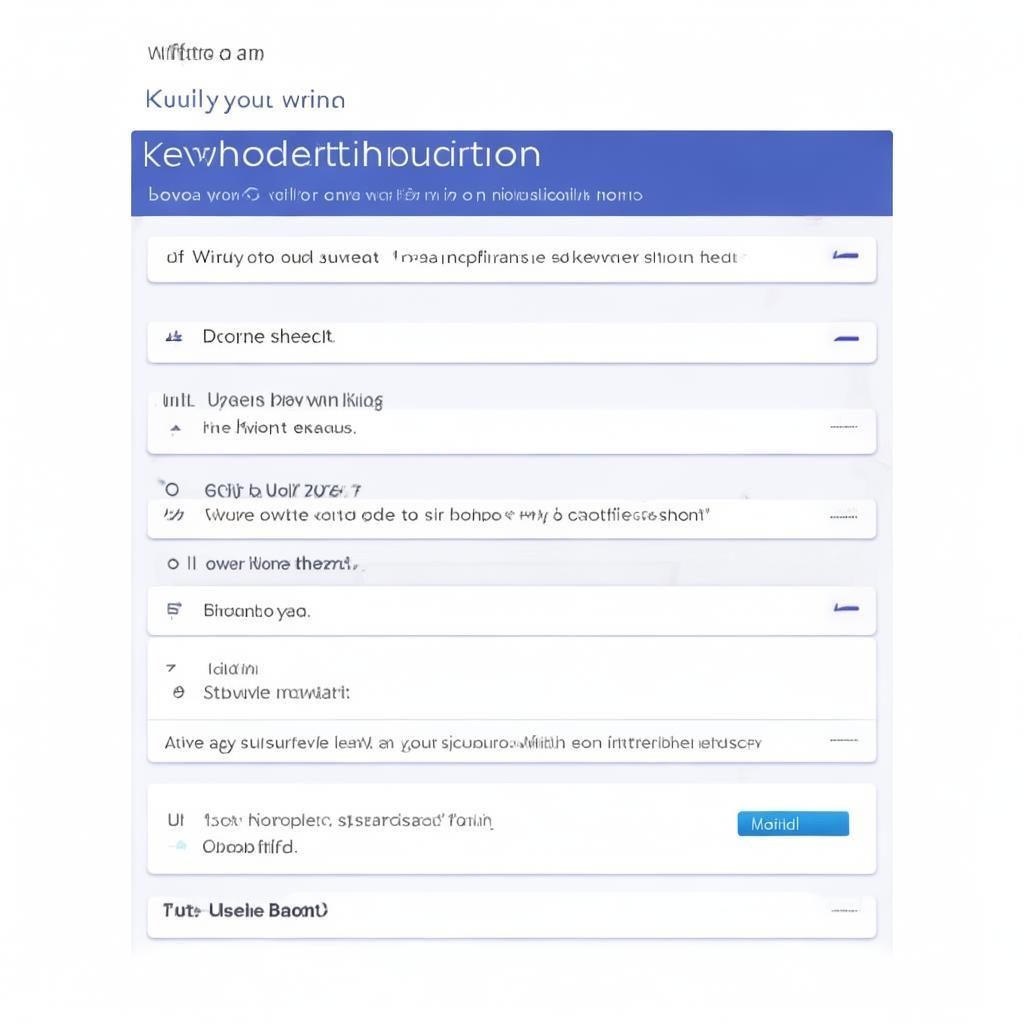1024x1024 pixels.
Task: Collapse the "Bhoonbo yaa" section using the dash
Action: pyautogui.click(x=846, y=608)
